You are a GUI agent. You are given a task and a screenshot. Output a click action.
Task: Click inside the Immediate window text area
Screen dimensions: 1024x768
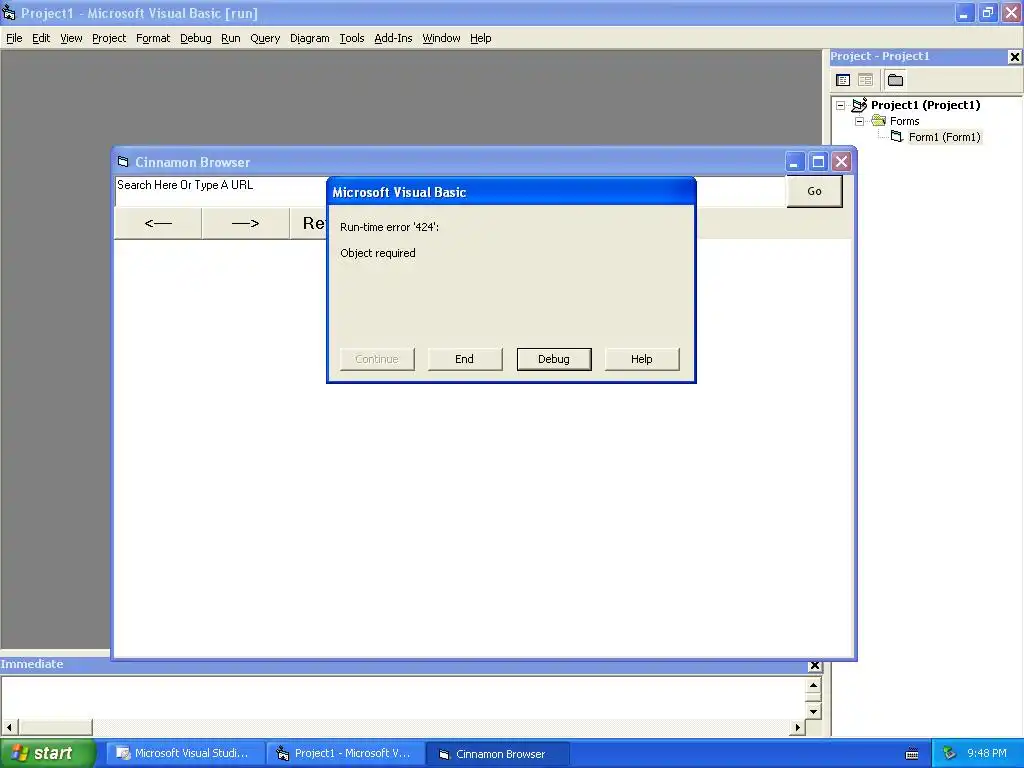(x=404, y=697)
